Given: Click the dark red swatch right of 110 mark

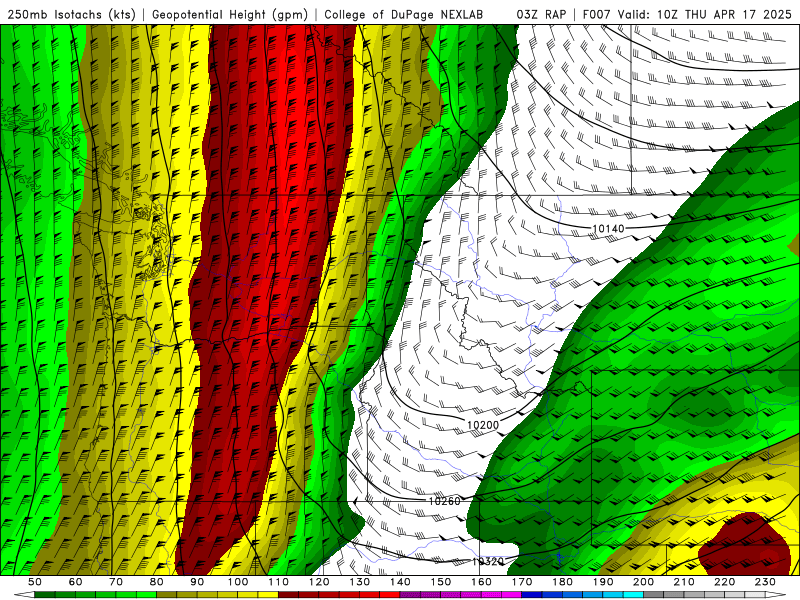Looking at the screenshot, I should [x=289, y=595].
